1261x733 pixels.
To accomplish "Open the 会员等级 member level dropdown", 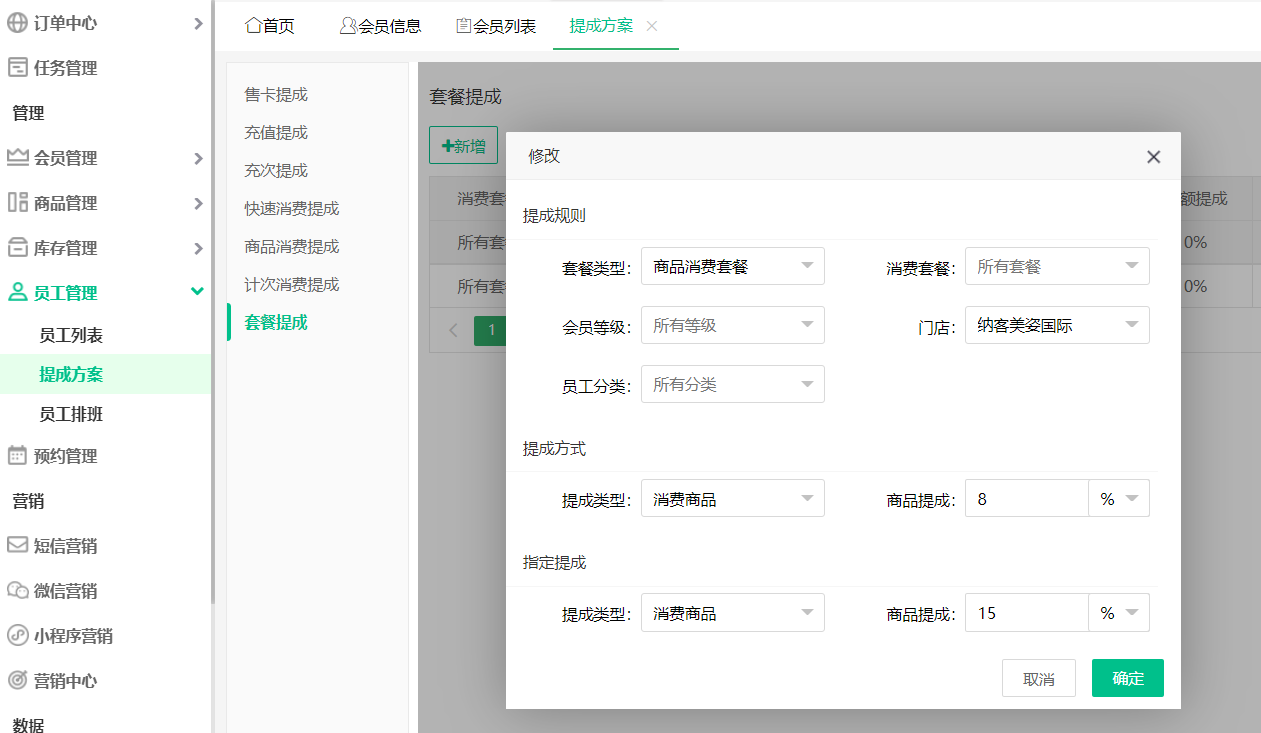I will pyautogui.click(x=732, y=325).
